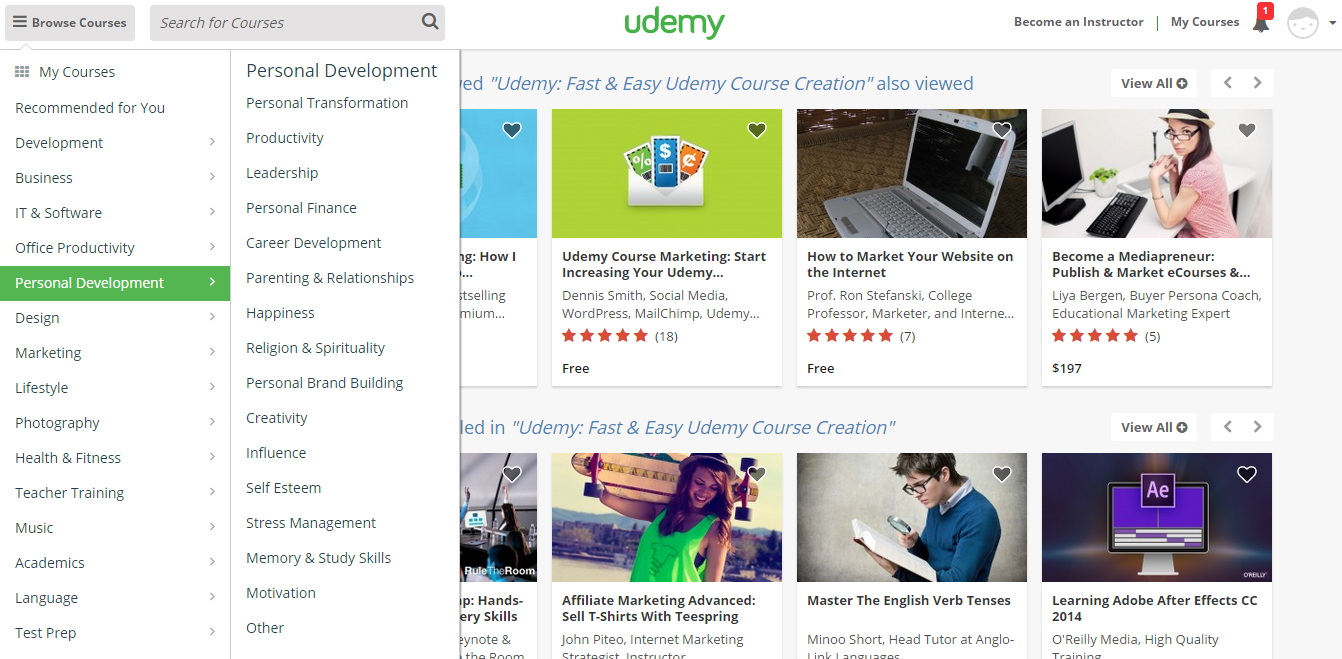Next arrow for also viewed carousel
This screenshot has height=659, width=1342.
tap(1258, 84)
